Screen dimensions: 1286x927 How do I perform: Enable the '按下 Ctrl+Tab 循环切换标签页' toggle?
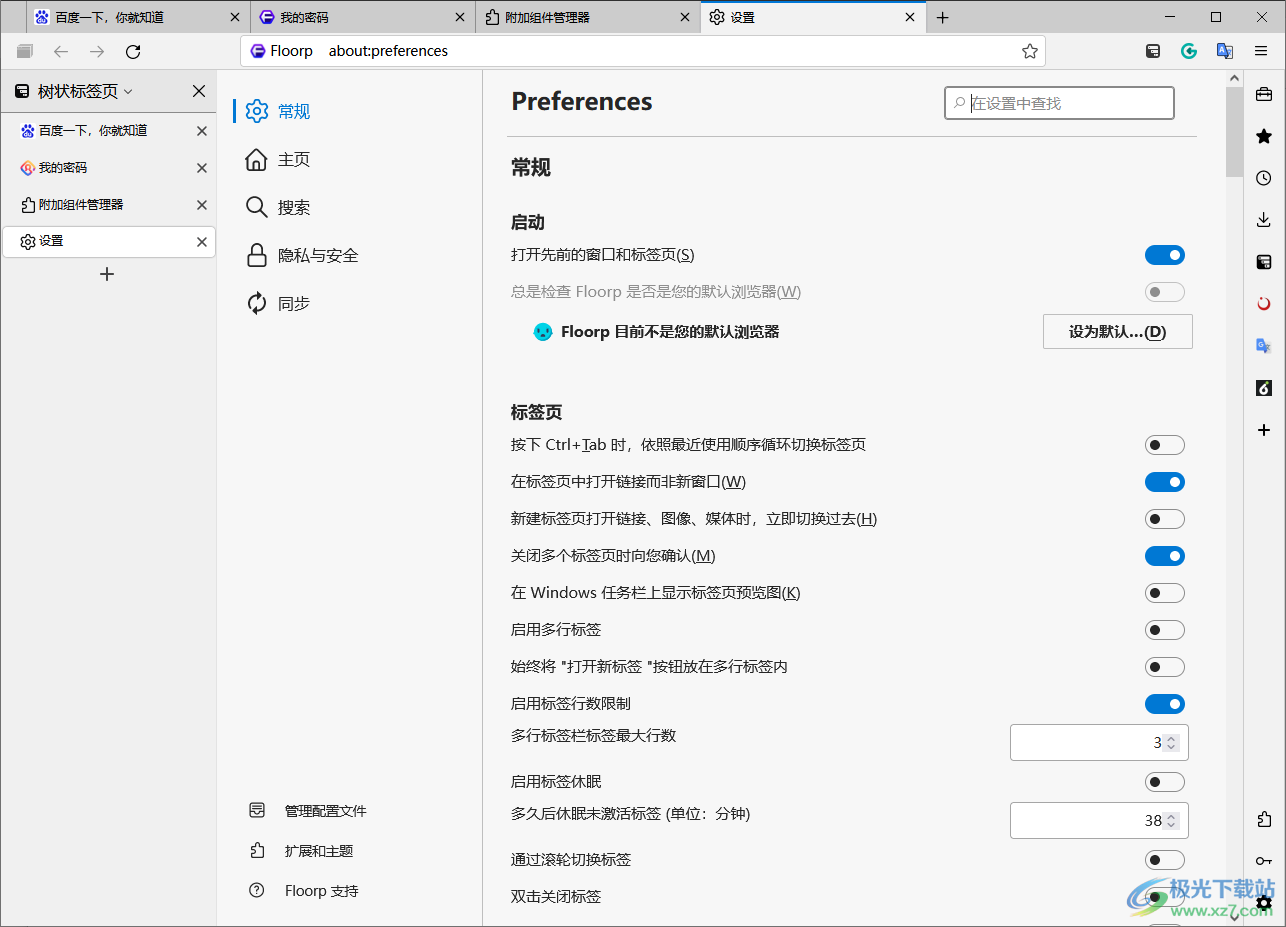coord(1164,444)
